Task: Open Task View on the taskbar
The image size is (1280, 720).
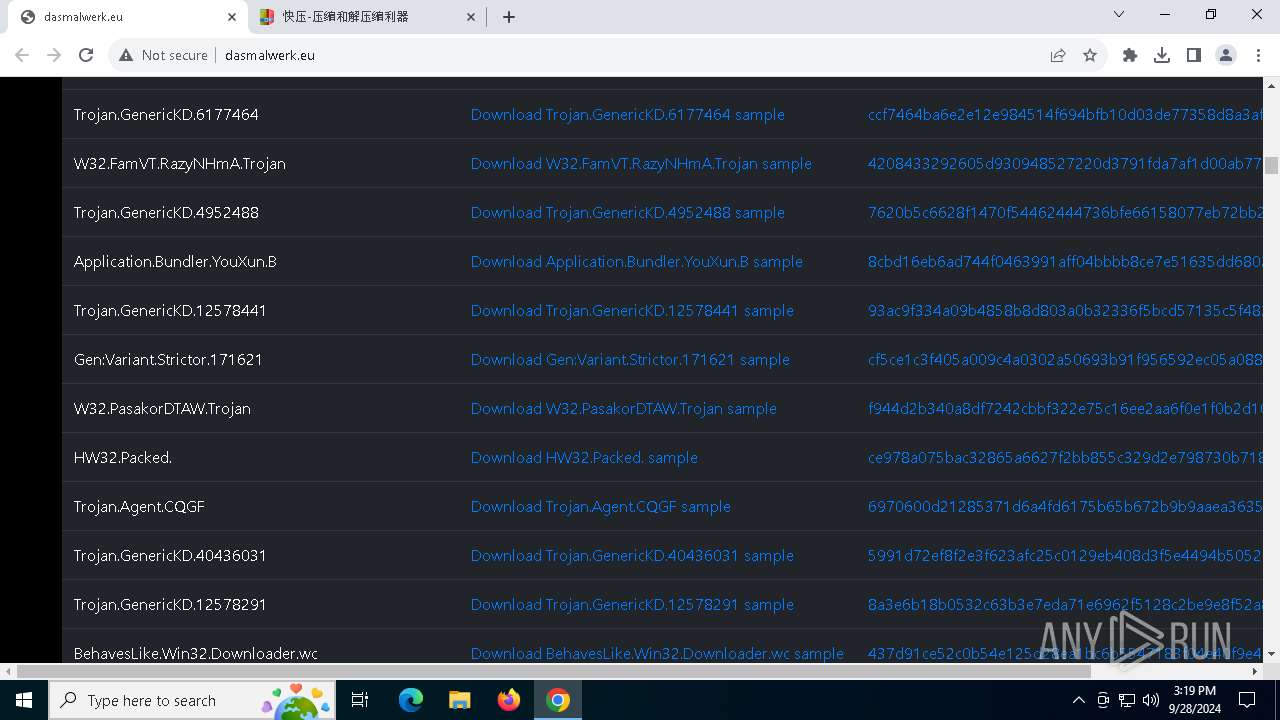Action: point(361,700)
